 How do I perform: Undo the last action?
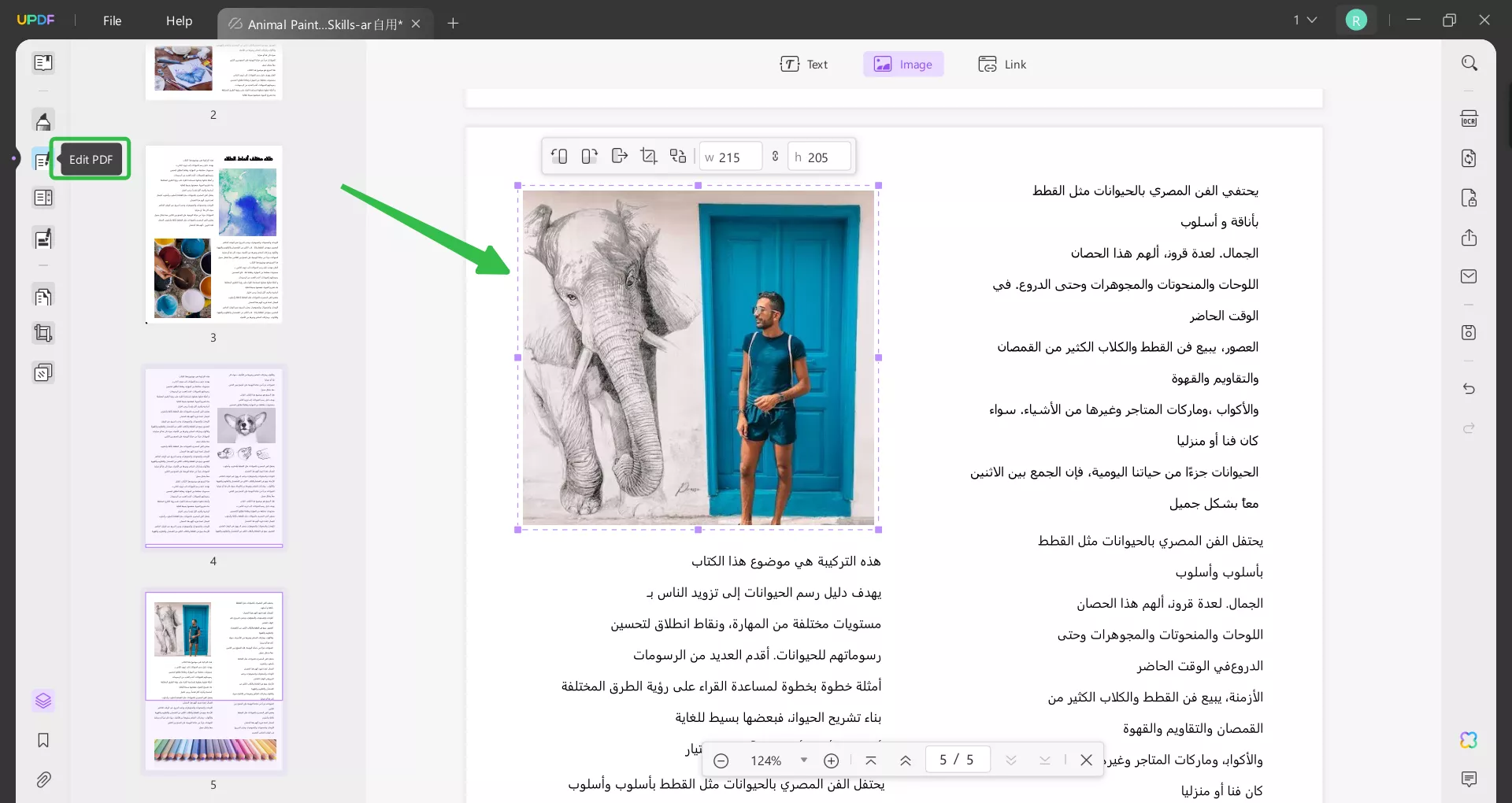[1469, 389]
